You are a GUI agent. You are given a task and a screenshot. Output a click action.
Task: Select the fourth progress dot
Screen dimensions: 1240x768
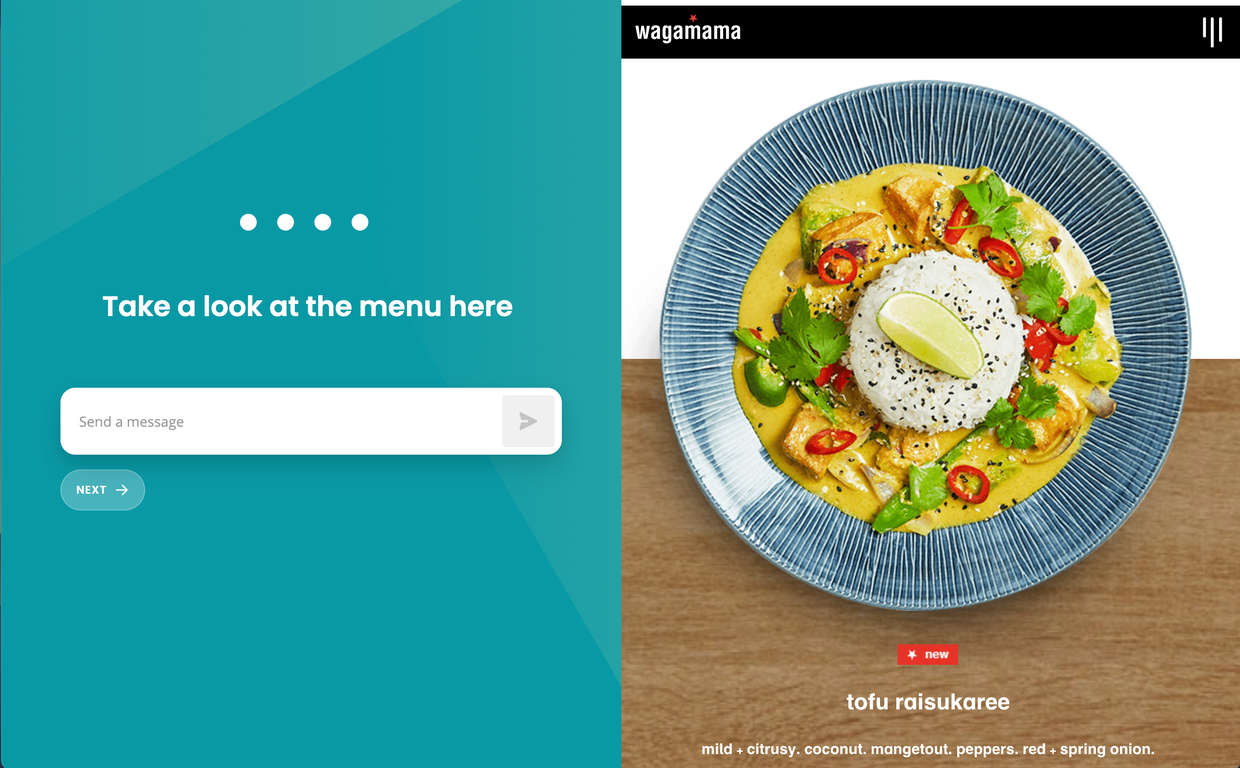[360, 222]
